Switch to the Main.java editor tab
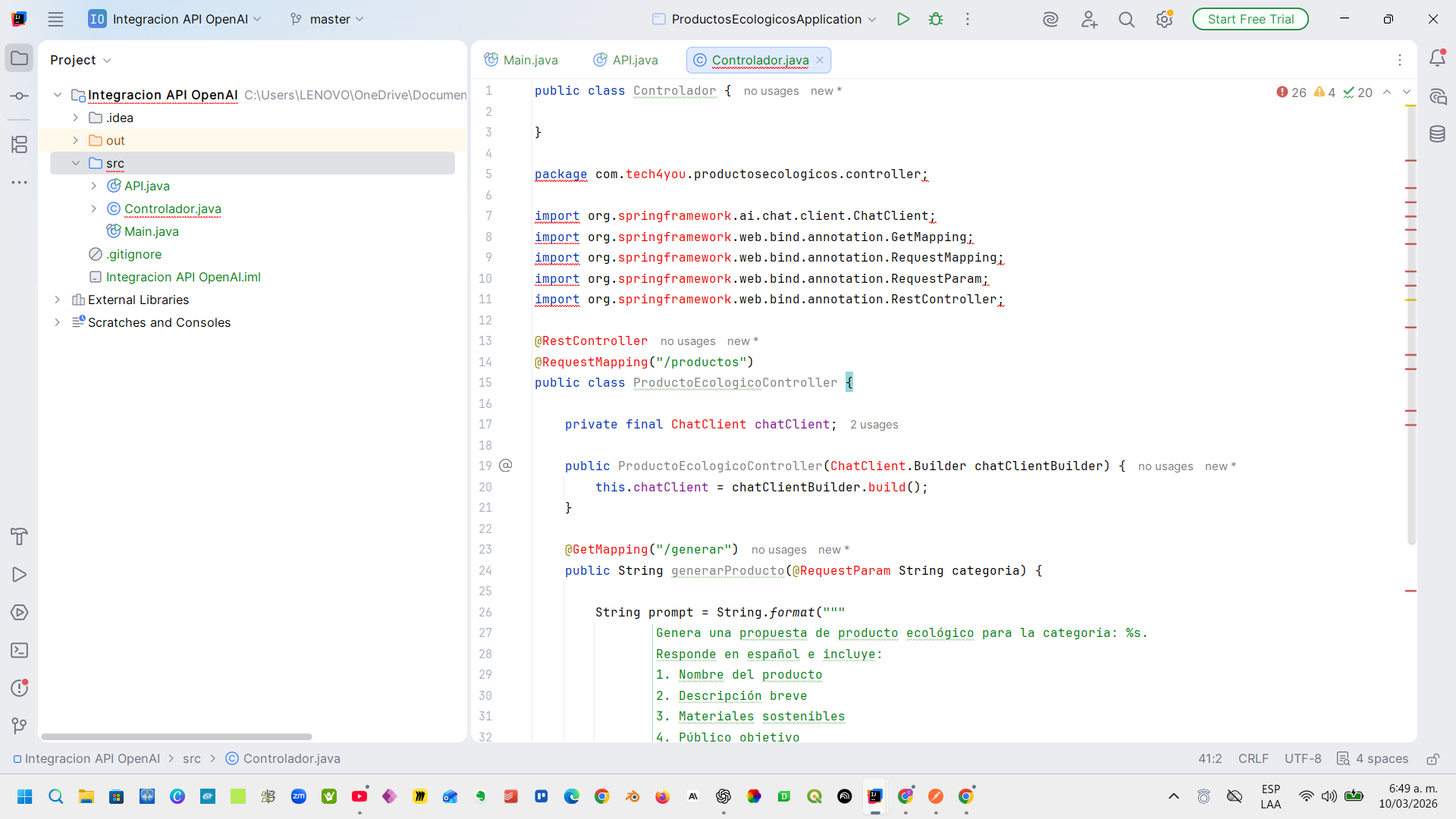This screenshot has height=819, width=1456. pyautogui.click(x=521, y=60)
